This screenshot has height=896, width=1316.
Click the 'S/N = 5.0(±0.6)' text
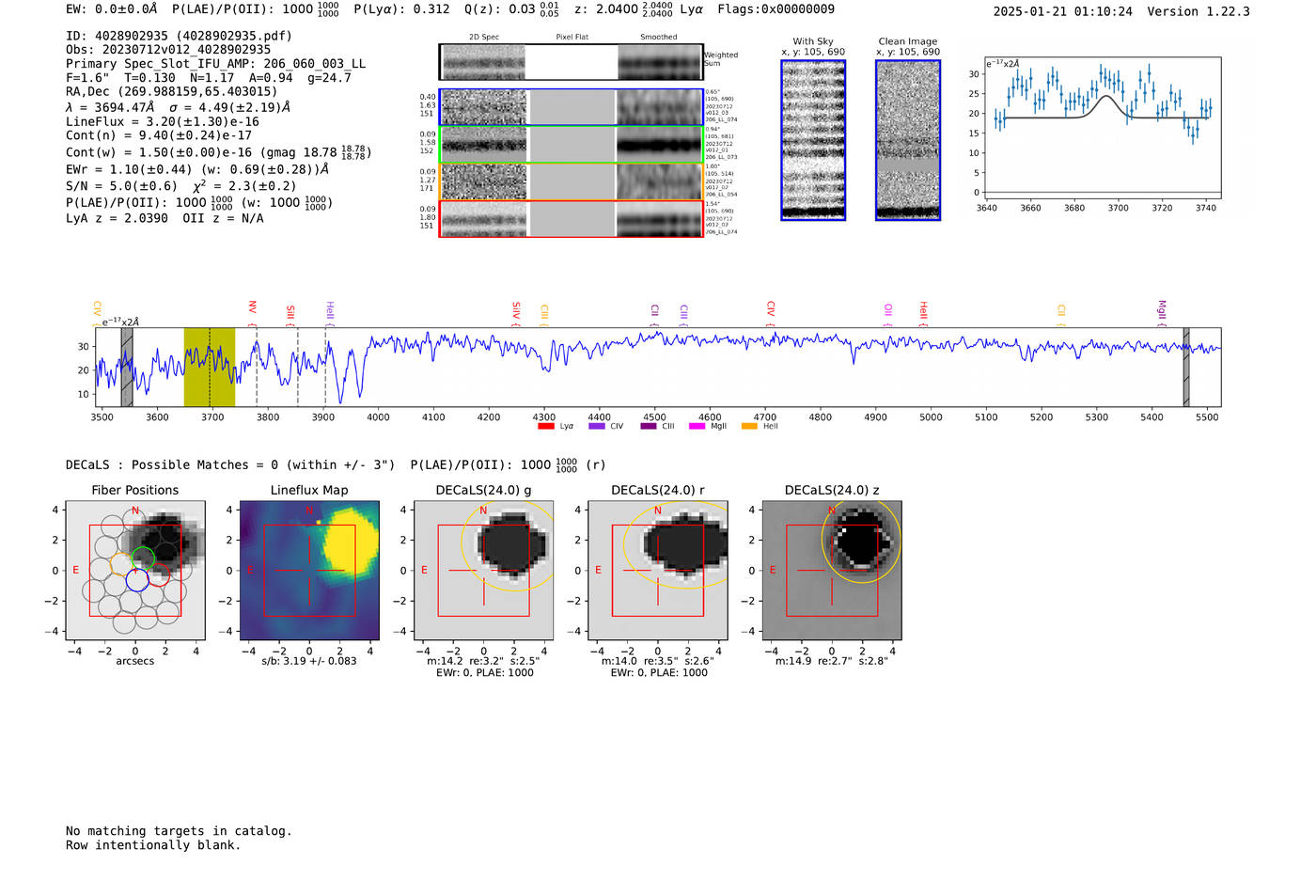pyautogui.click(x=121, y=186)
